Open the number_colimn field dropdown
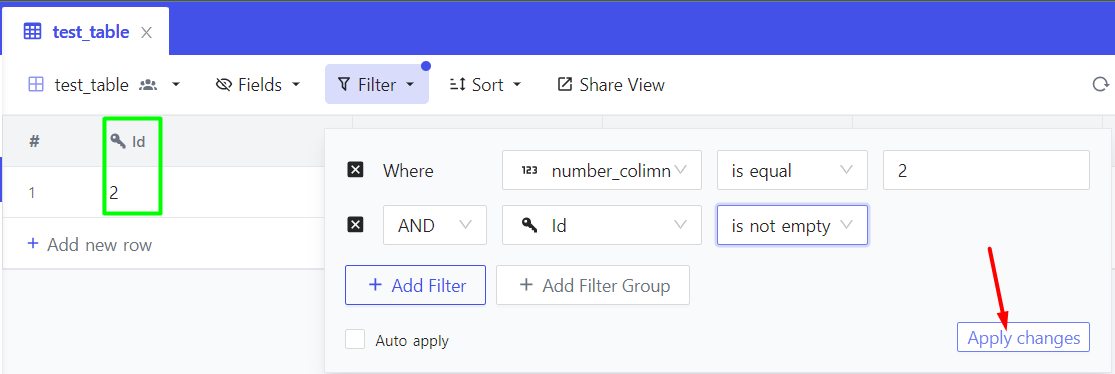 coord(602,170)
